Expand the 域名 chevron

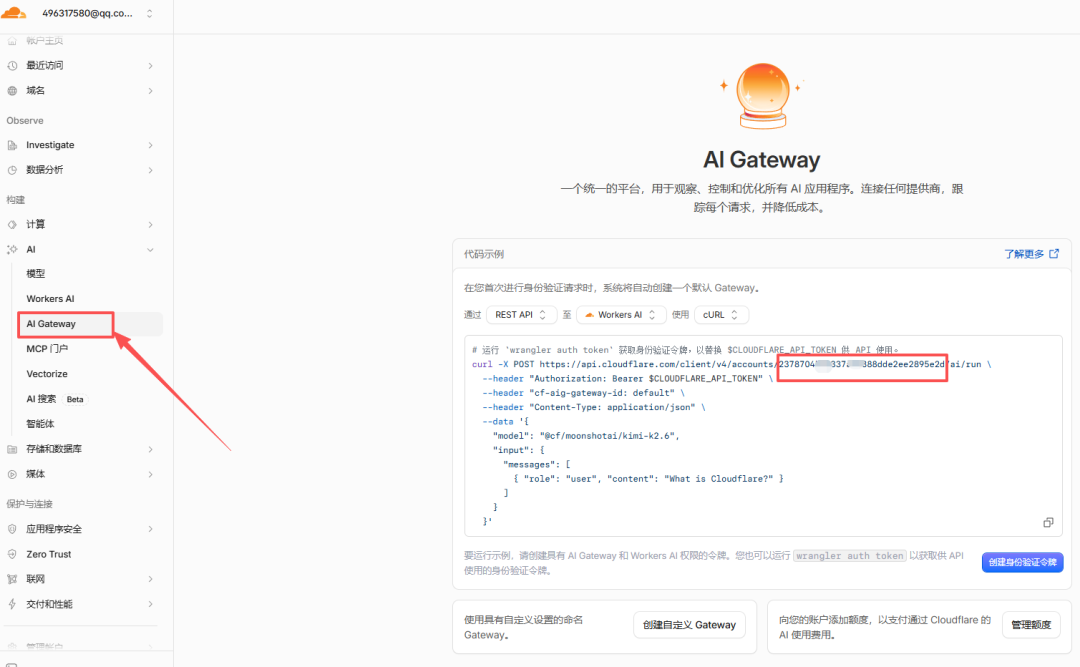(x=150, y=90)
